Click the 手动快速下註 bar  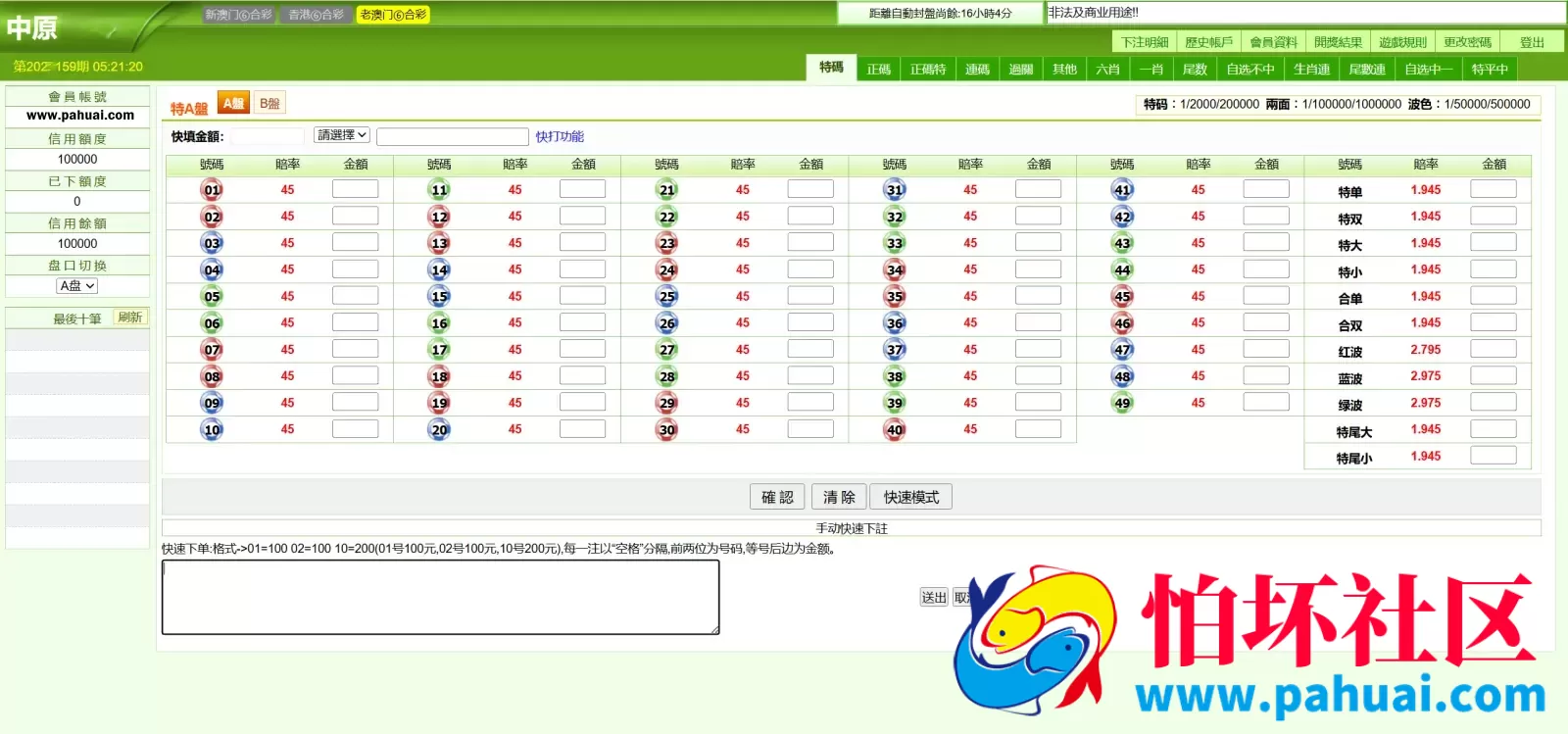[852, 528]
